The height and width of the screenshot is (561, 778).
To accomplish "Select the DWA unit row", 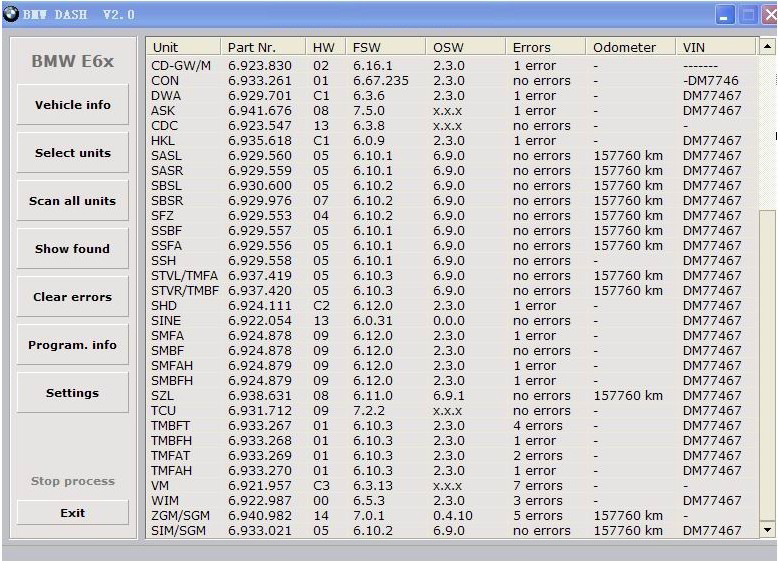I will click(x=452, y=95).
